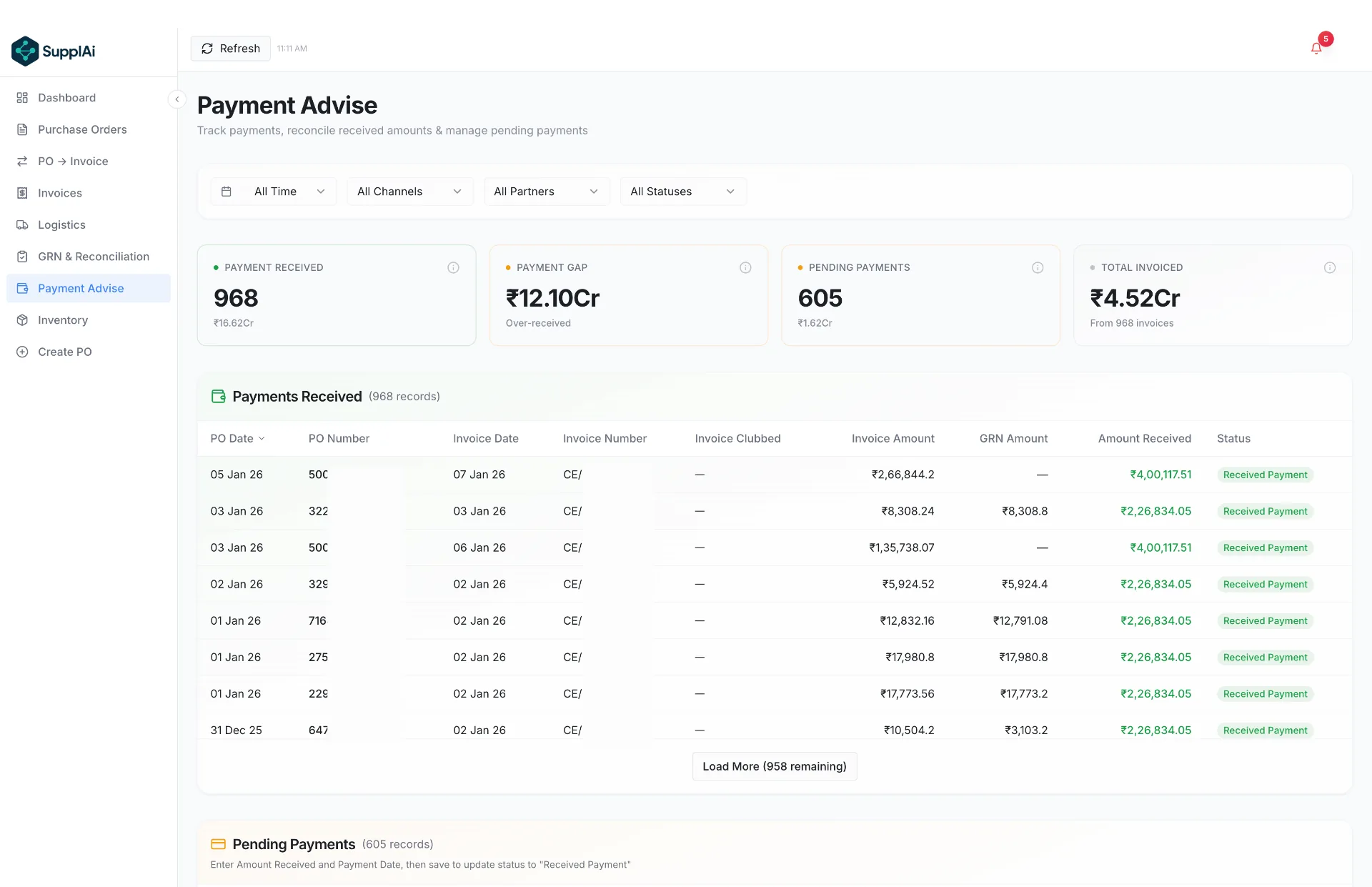Open Purchase Orders page
1372x887 pixels.
click(x=89, y=129)
